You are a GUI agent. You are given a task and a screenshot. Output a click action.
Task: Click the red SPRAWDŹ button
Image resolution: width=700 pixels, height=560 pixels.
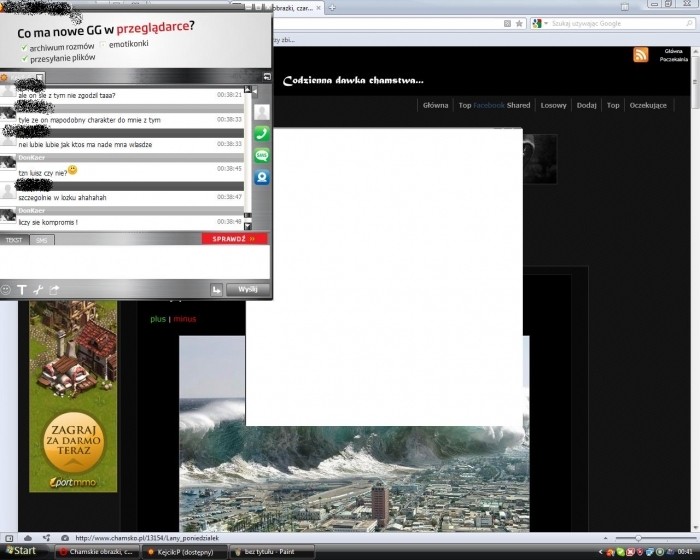click(235, 239)
